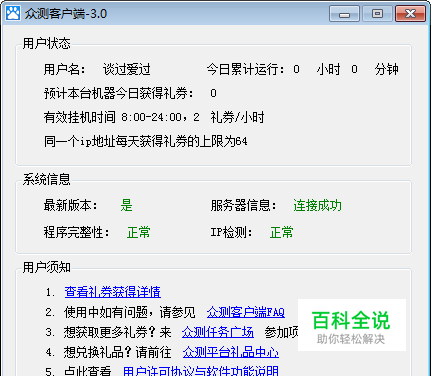Image resolution: width=431 pixels, height=376 pixels.
Task: Open the 查看礼券获得详情 link
Action: [113, 292]
